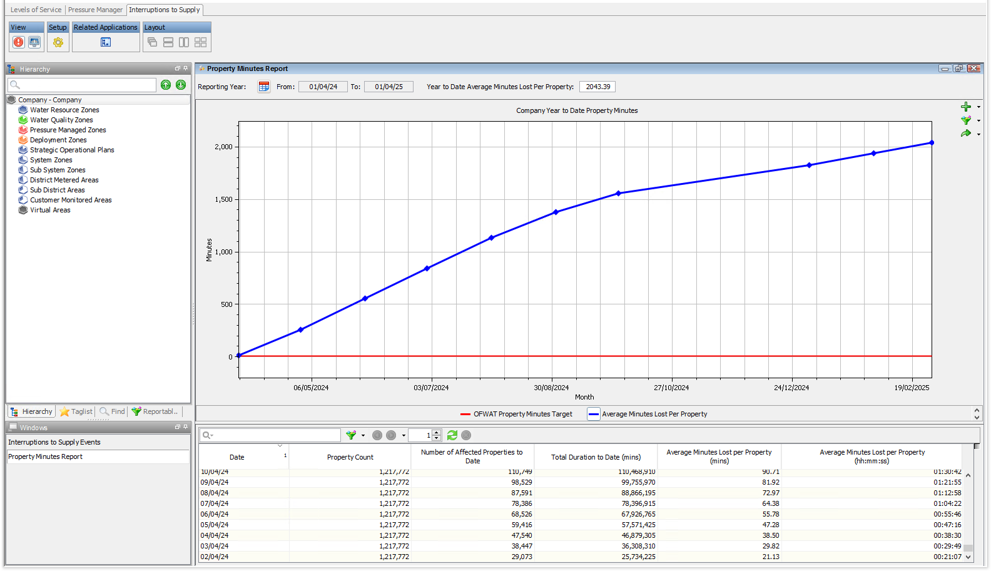
Task: Switch to the Interruptions to Supply tab
Action: (x=164, y=9)
